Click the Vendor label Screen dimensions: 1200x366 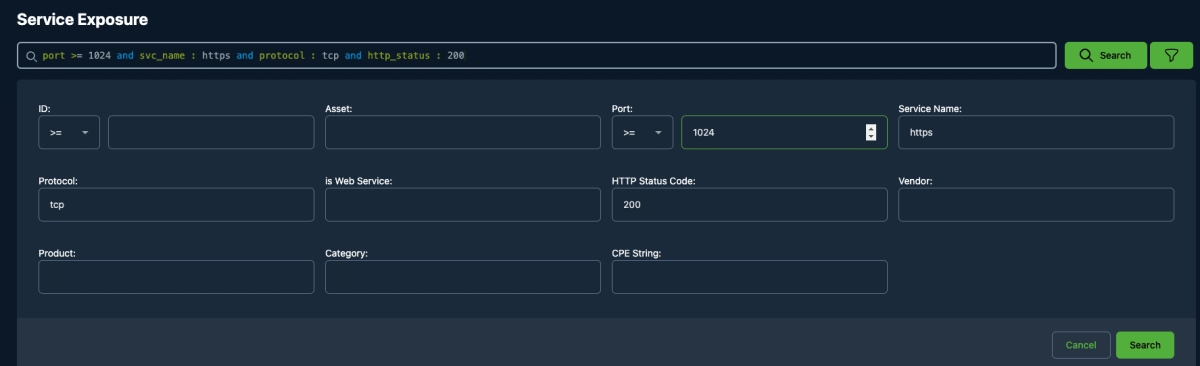click(x=915, y=181)
